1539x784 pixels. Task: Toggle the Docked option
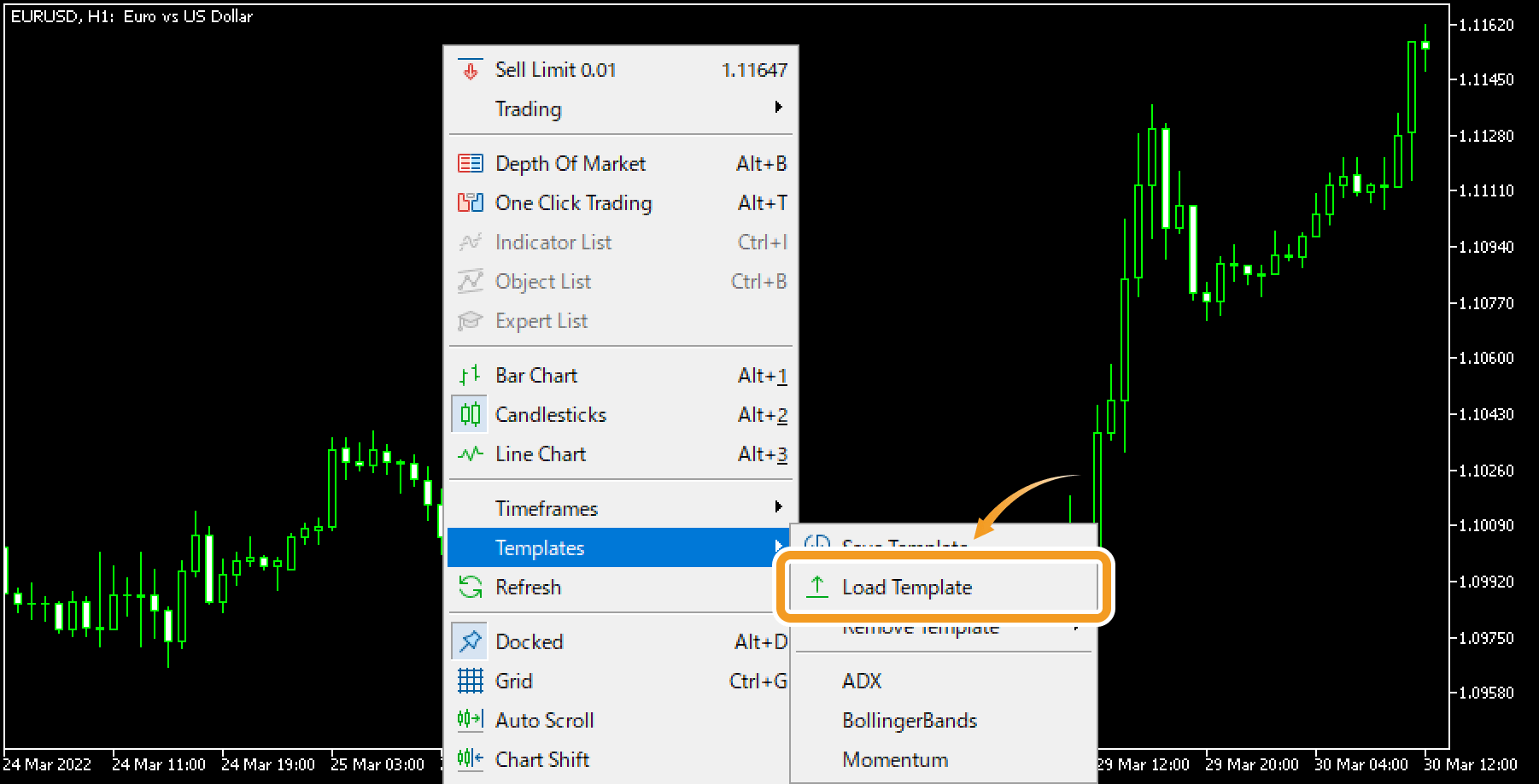620,641
